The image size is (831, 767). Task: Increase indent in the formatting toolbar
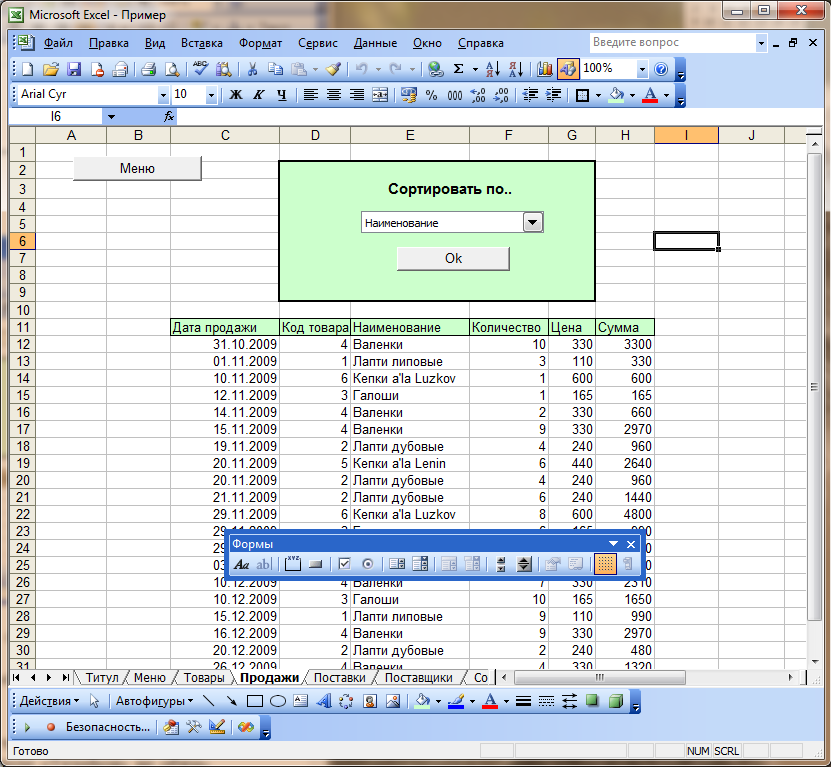point(553,95)
